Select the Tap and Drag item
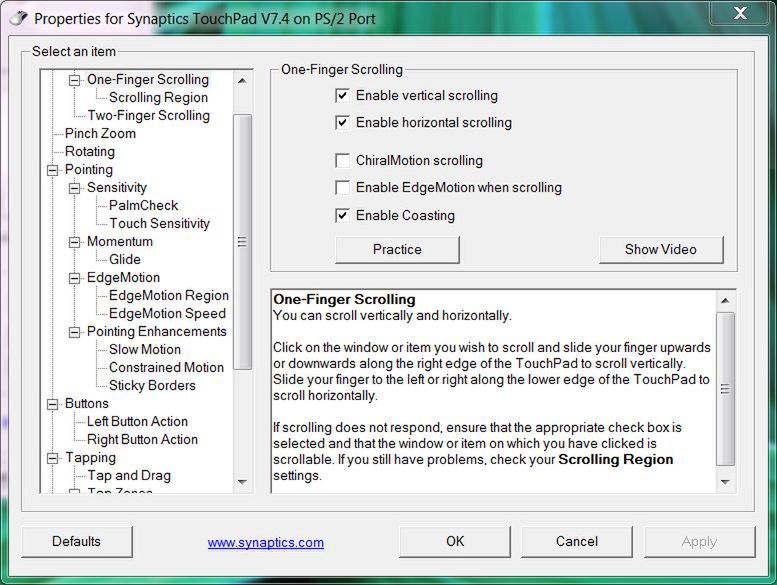Viewport: 777px width, 585px height. pos(129,476)
